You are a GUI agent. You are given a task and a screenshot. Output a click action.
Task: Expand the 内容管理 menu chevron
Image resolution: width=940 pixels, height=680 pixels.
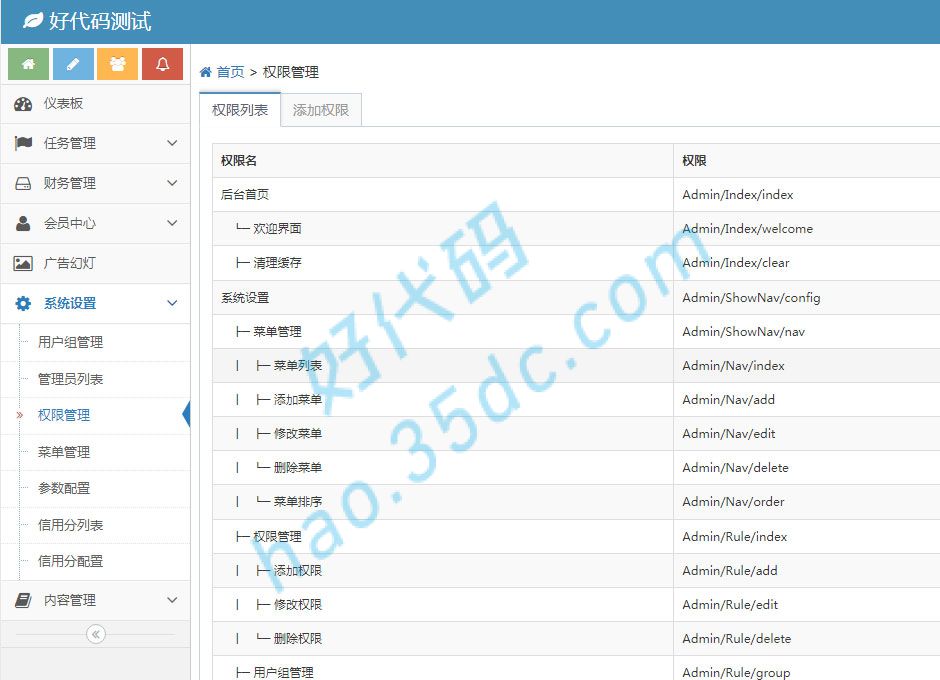172,600
